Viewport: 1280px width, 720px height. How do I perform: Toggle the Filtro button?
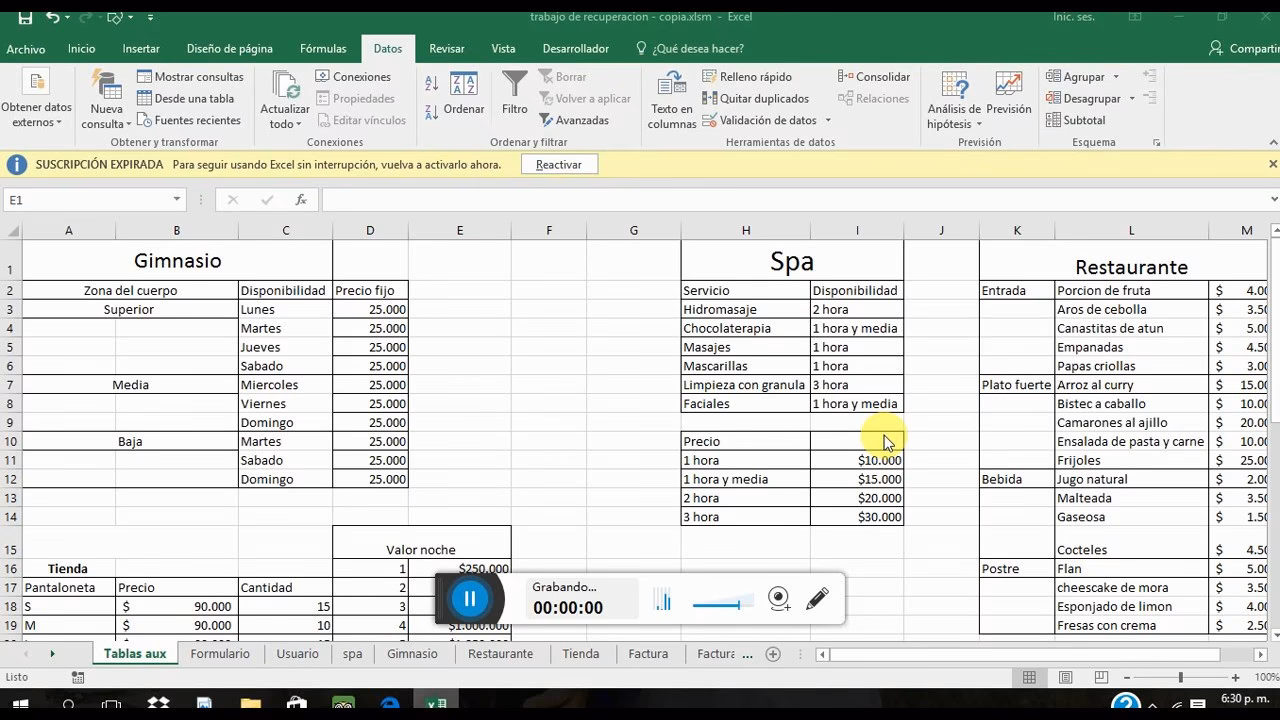(515, 94)
